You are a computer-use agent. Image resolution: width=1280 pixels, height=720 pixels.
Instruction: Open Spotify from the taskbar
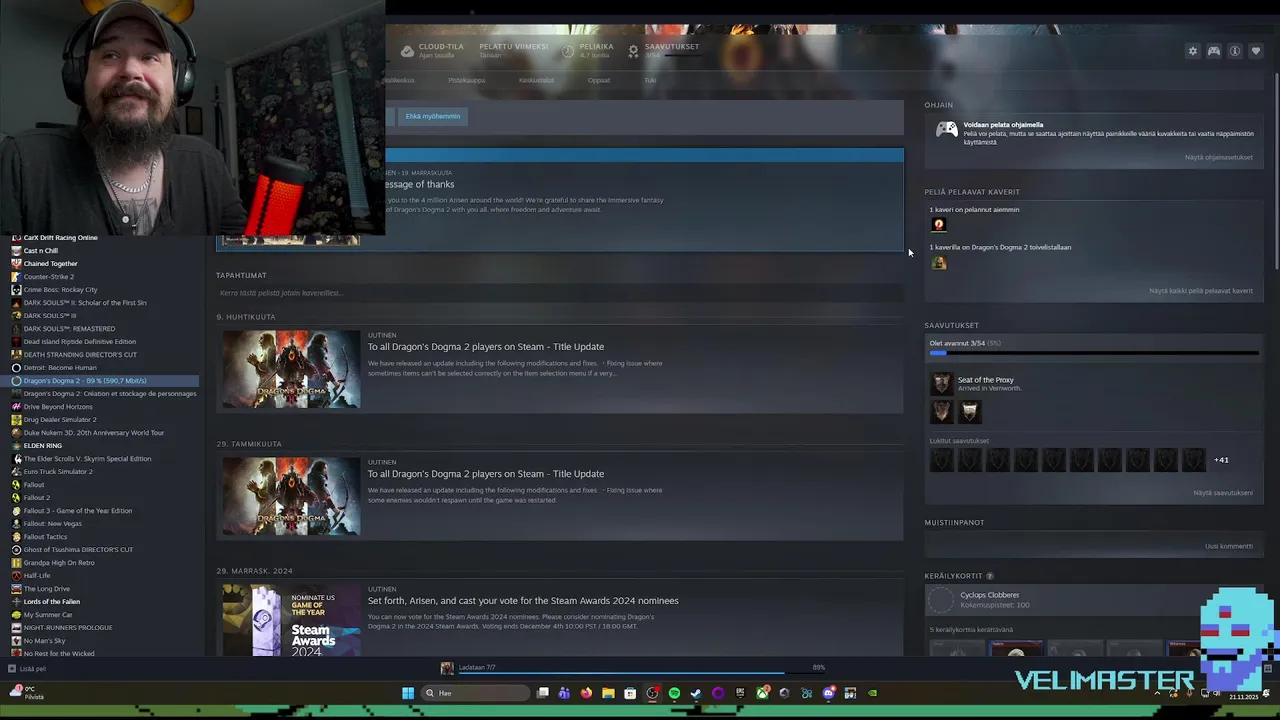point(674,693)
